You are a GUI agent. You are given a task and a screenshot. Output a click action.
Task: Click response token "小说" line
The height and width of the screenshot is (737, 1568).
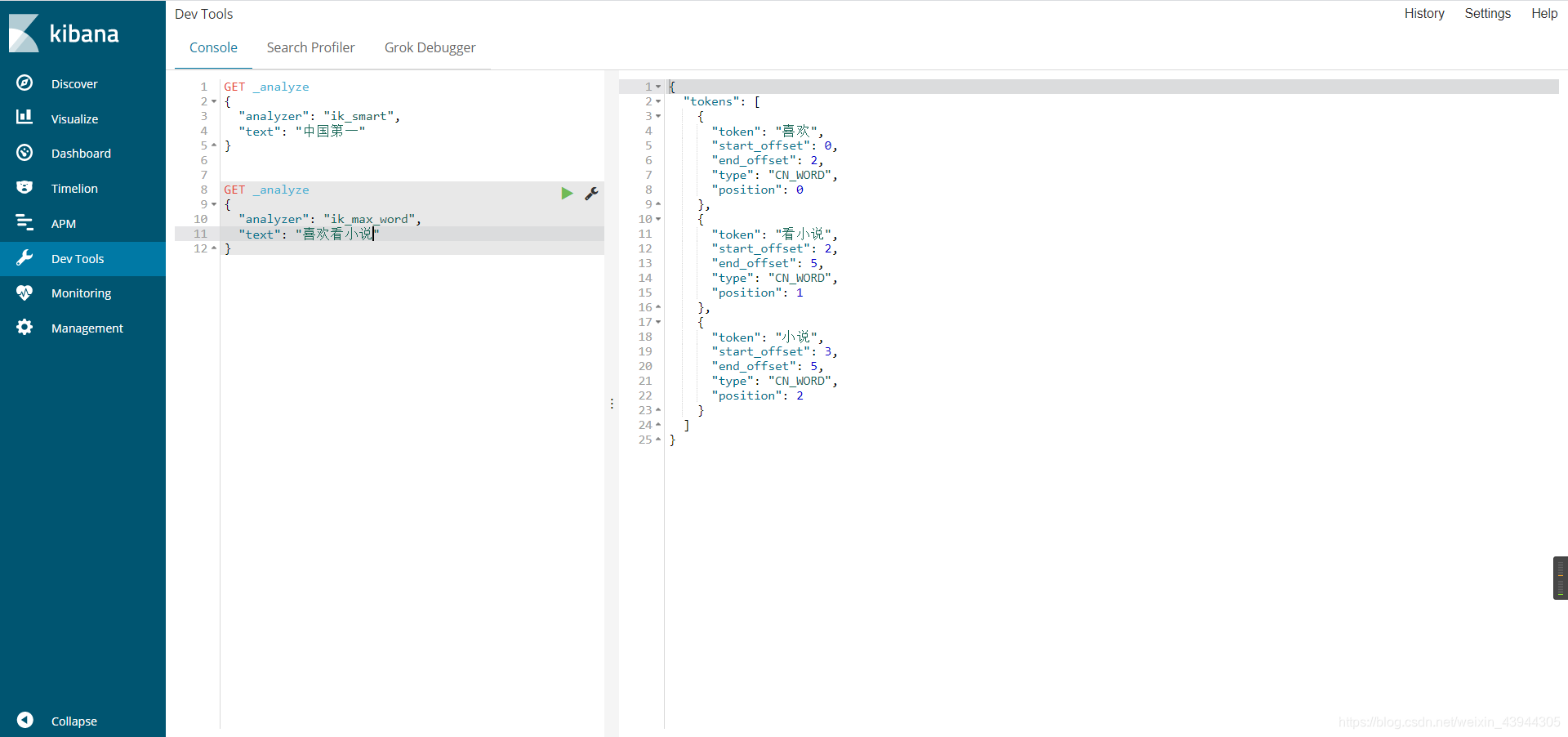point(768,337)
